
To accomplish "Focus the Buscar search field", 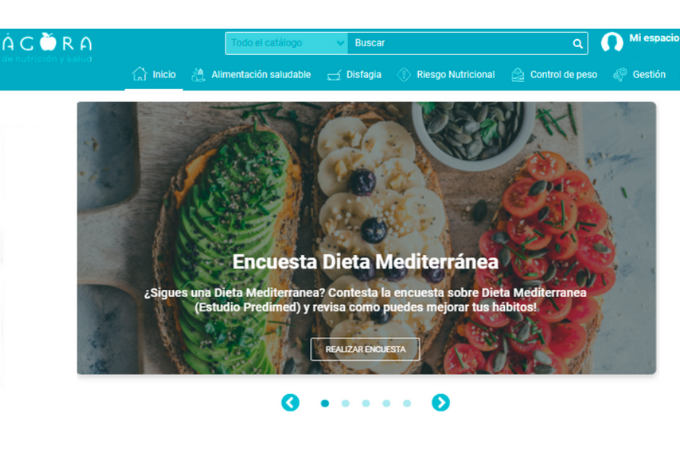I will [x=461, y=43].
